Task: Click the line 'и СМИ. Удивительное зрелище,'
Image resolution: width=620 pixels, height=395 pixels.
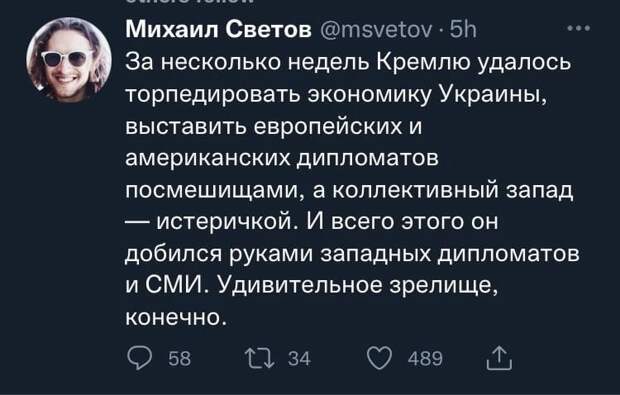Action: point(311,285)
